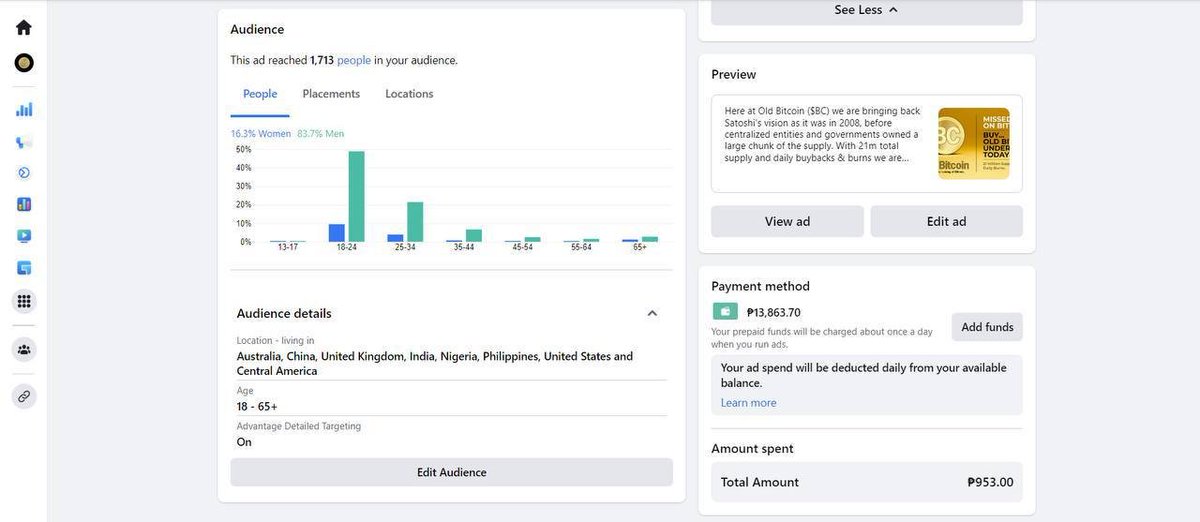
Task: Click the circular arrow icon in sidebar
Action: coord(24,173)
